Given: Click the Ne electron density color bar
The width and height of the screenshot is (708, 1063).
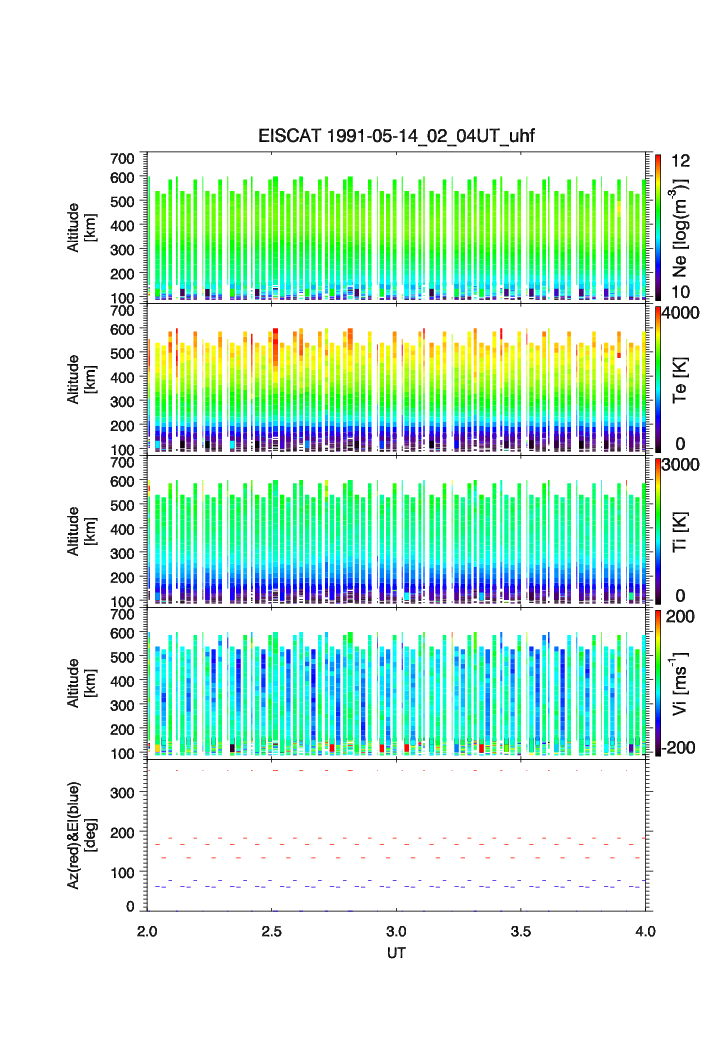Looking at the screenshot, I should [657, 226].
